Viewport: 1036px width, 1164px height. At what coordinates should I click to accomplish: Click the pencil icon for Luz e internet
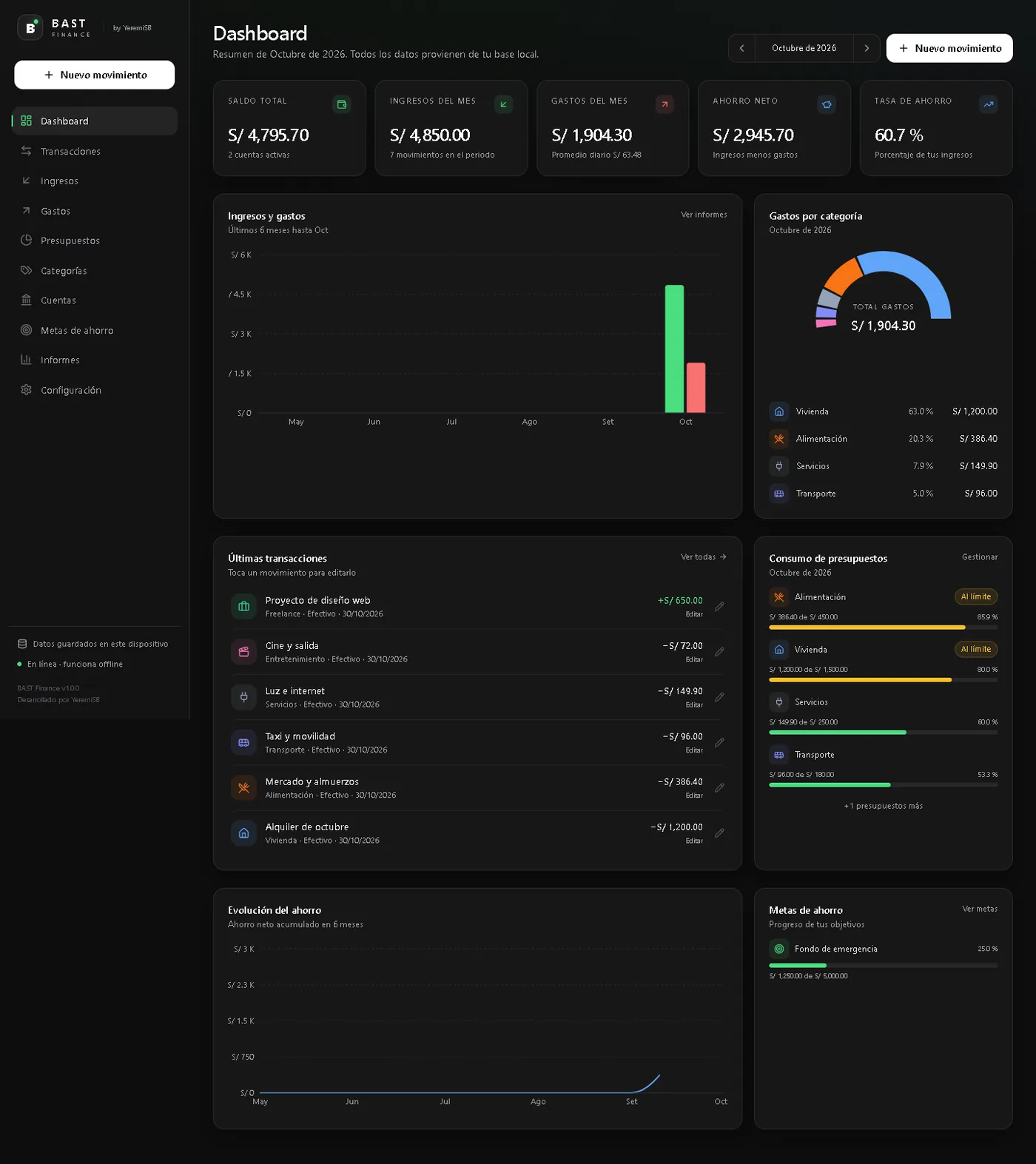point(719,697)
